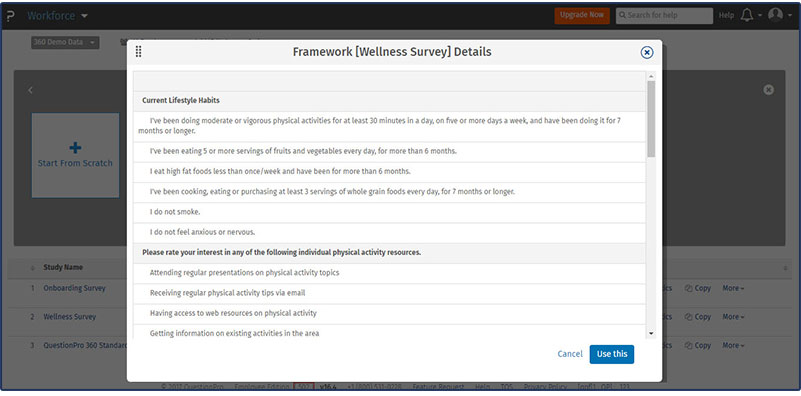Copy the Onboarding Survey row

[698, 288]
